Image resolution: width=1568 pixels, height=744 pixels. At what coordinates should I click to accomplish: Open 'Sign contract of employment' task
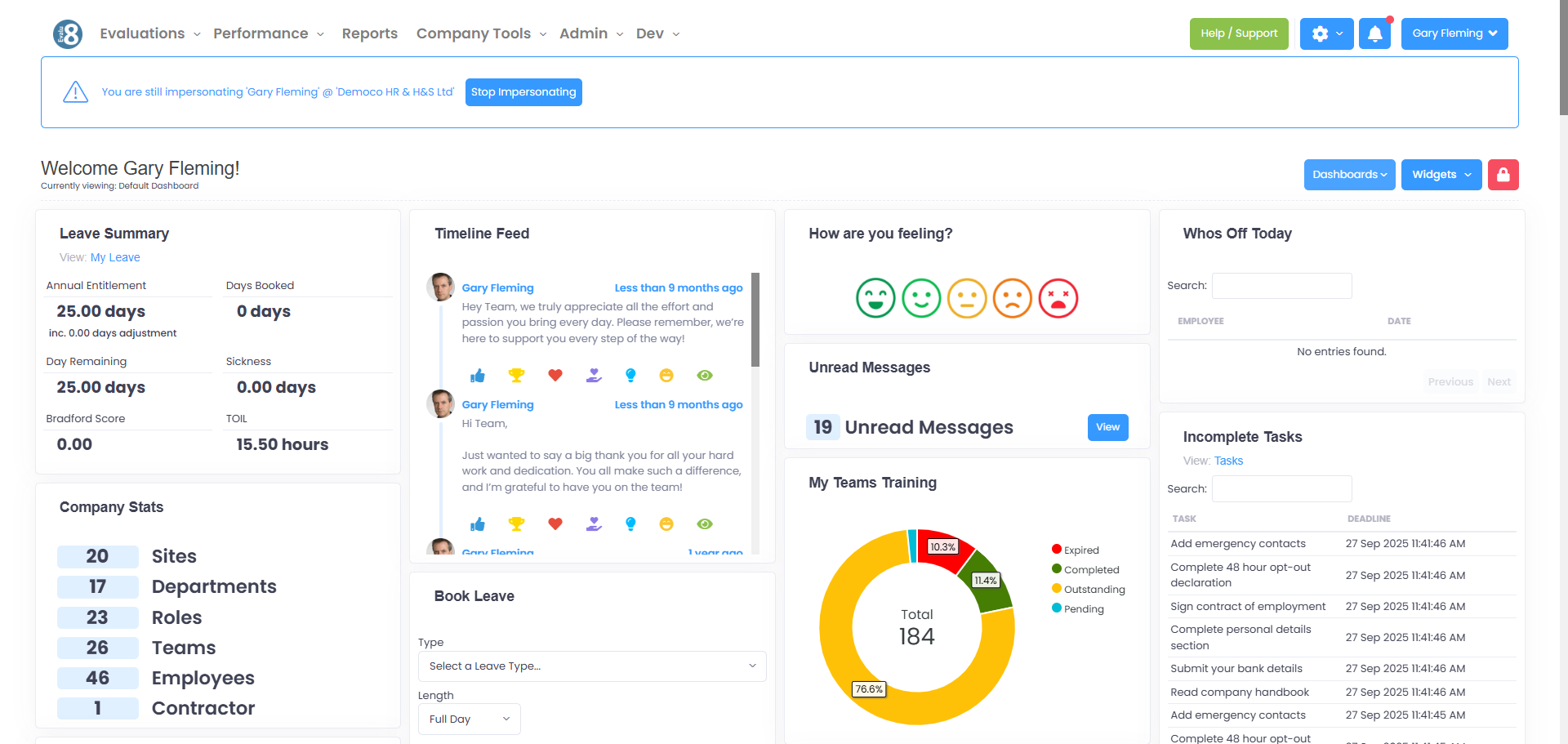point(1248,607)
